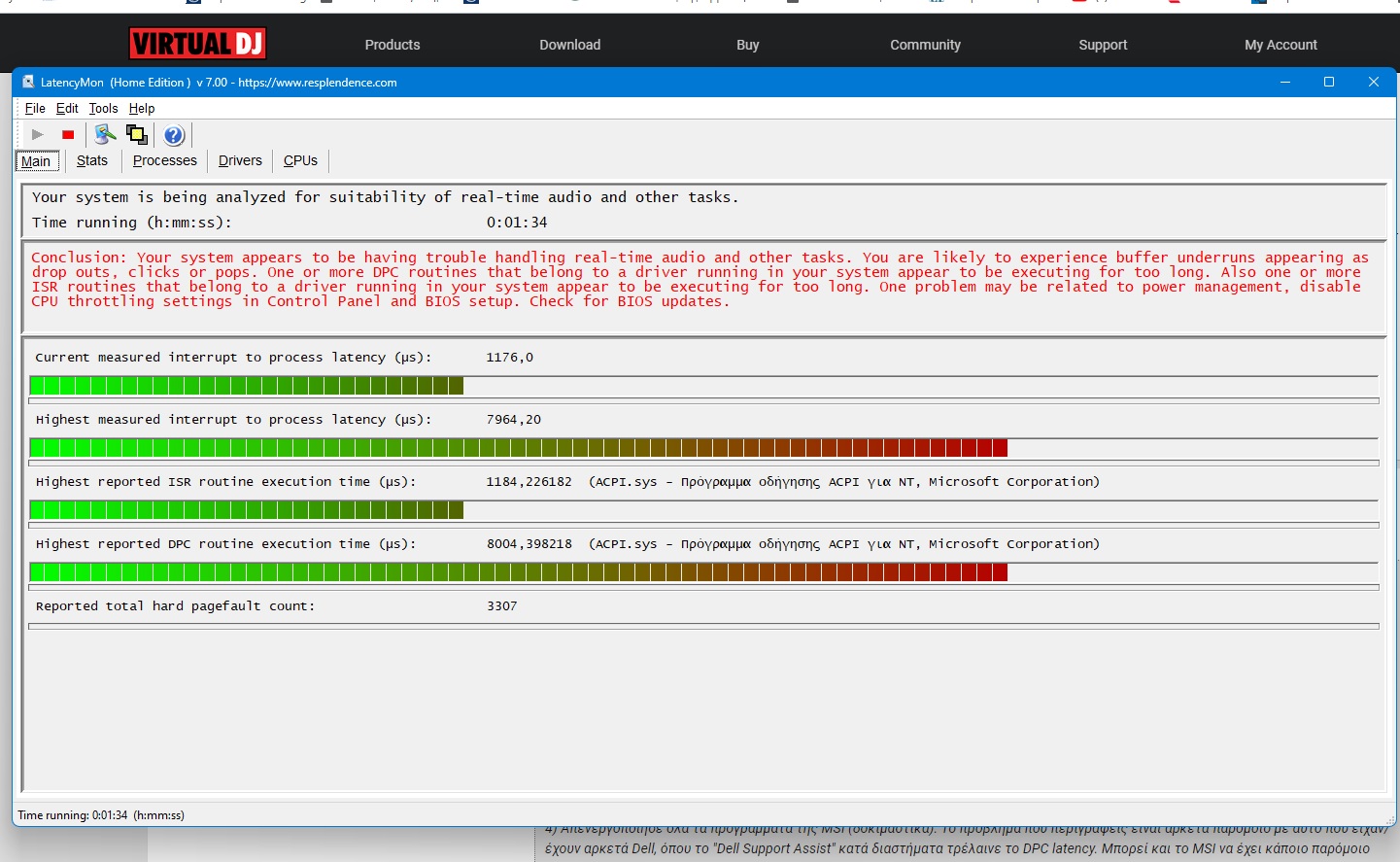
Task: Open Buy in the VirtualDJ site navigation
Action: pyautogui.click(x=748, y=45)
